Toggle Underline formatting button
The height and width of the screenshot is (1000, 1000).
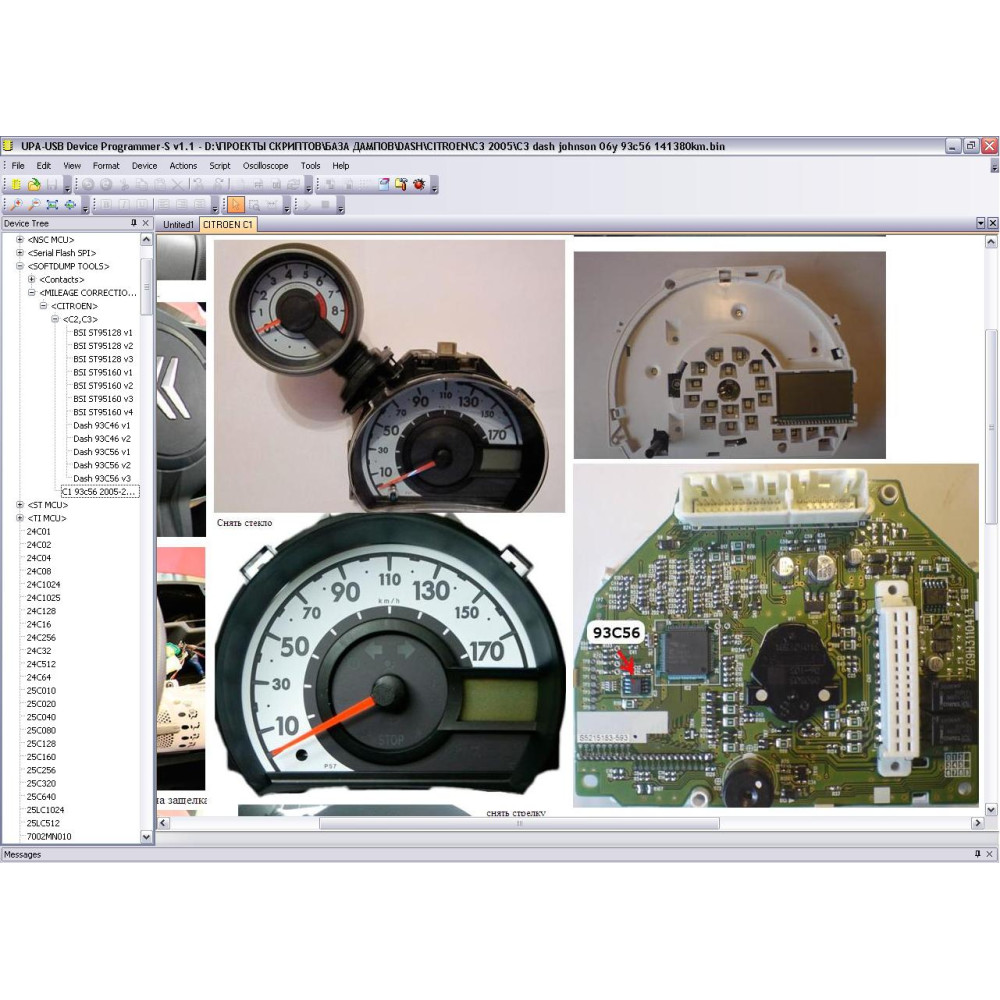(x=142, y=205)
